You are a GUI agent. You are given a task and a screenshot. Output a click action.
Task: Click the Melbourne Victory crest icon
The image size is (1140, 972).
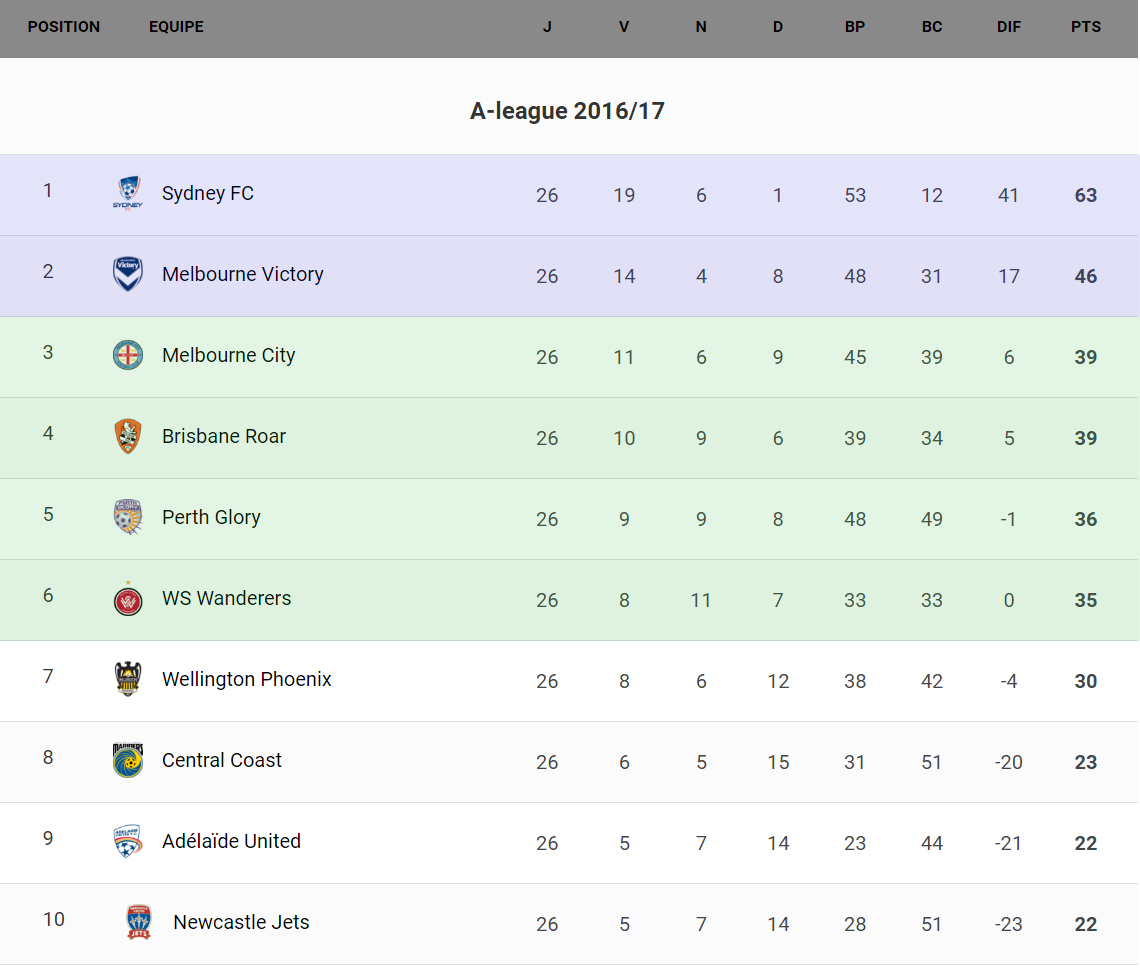coord(128,274)
